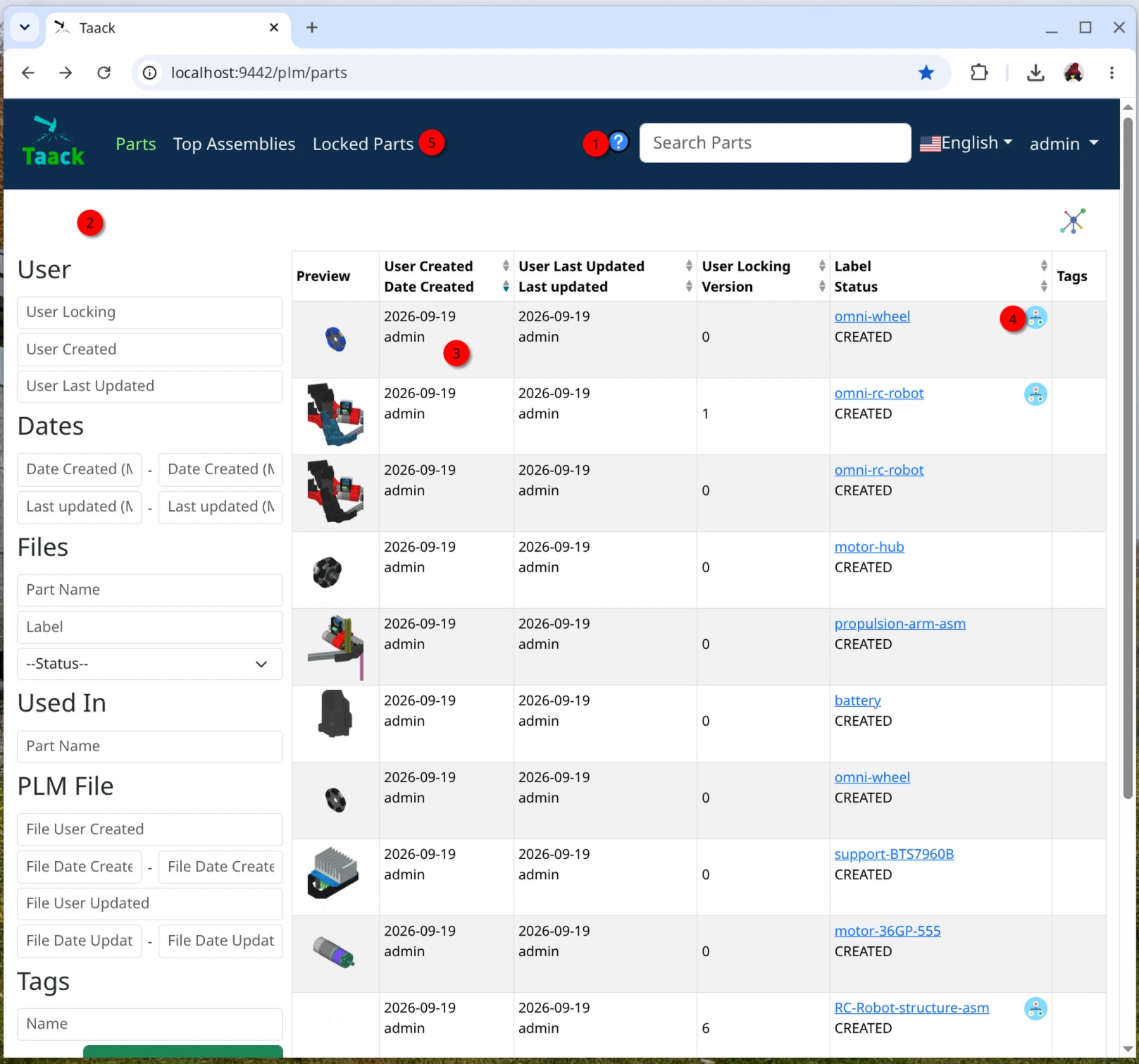This screenshot has width=1139, height=1064.
Task: Sort by Date Created column arrow
Action: tap(506, 287)
